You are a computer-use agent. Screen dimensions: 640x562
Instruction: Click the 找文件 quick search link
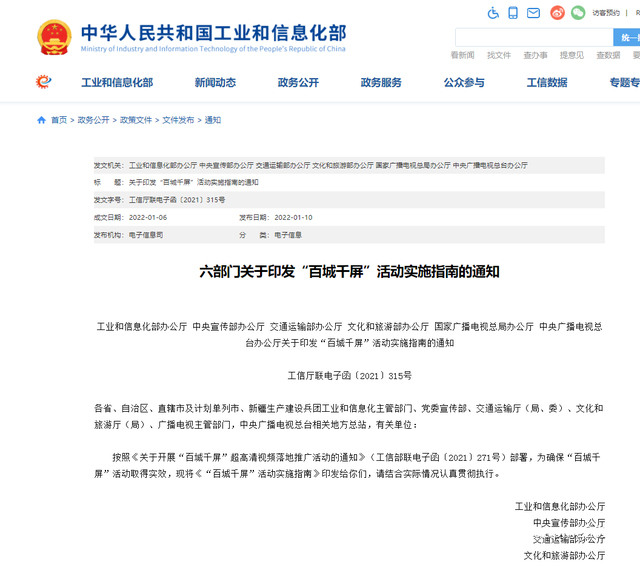pyautogui.click(x=499, y=55)
